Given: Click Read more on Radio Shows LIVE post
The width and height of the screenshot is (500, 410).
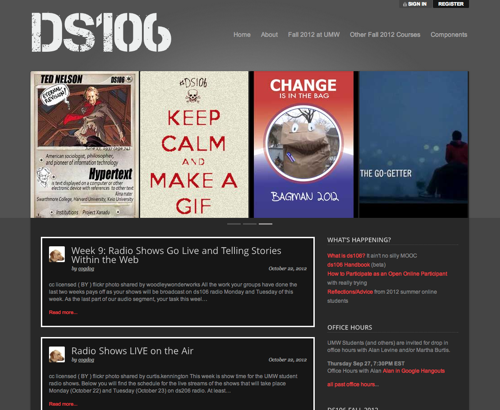Looking at the screenshot, I should pyautogui.click(x=63, y=404).
